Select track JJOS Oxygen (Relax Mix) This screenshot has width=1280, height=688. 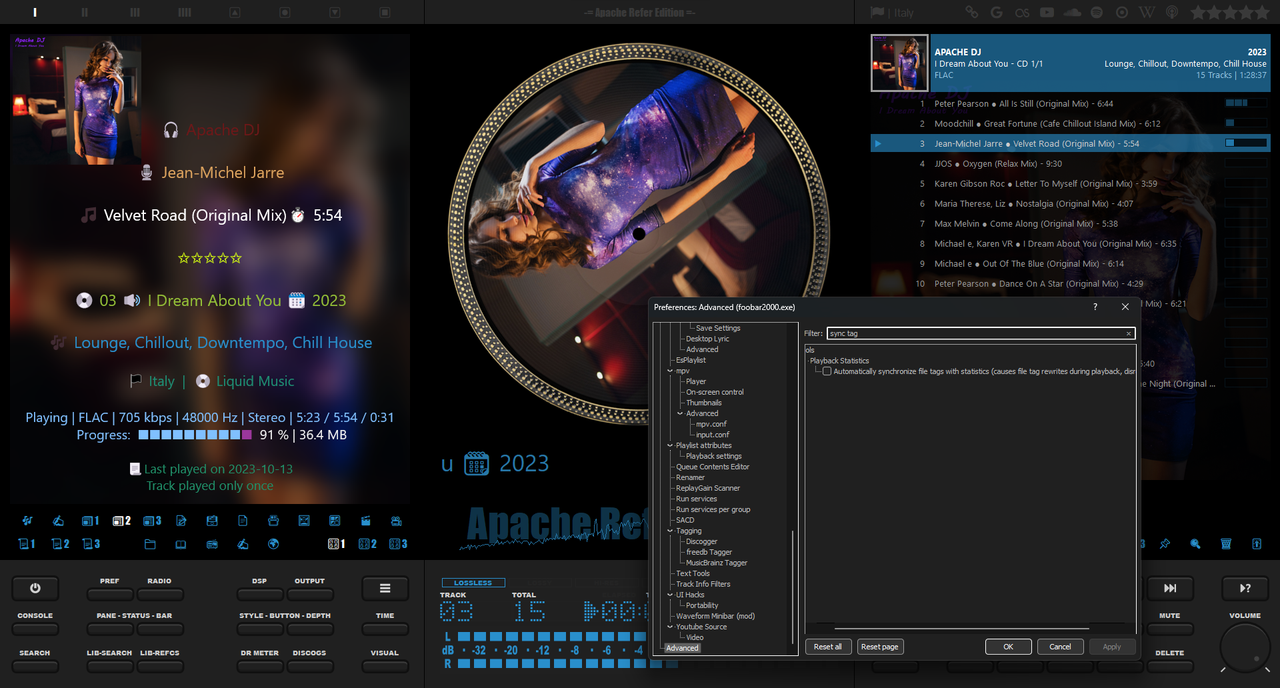1070,164
